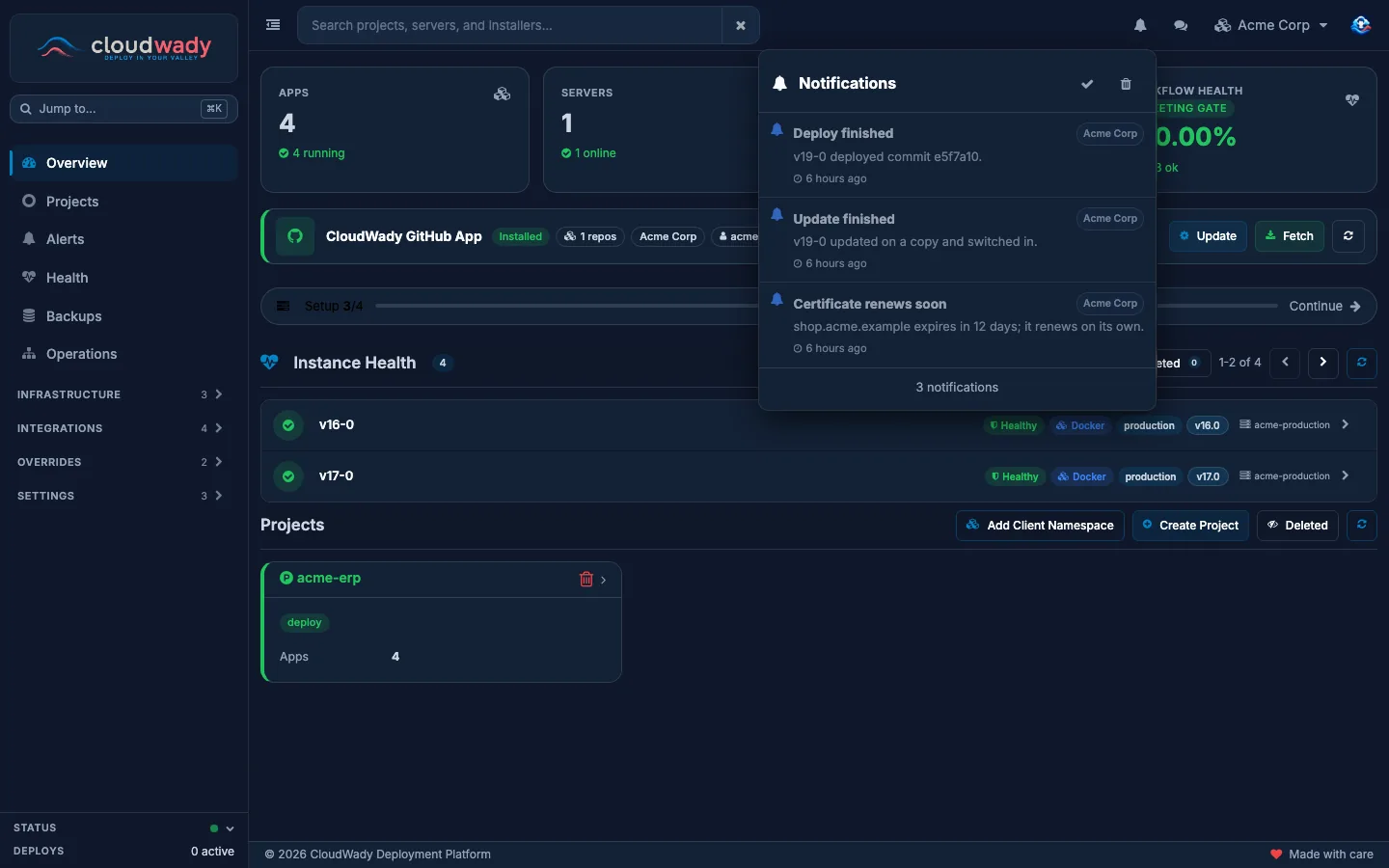Focus the Jump to quick search box
Viewport: 1389px width, 868px height.
click(x=123, y=109)
